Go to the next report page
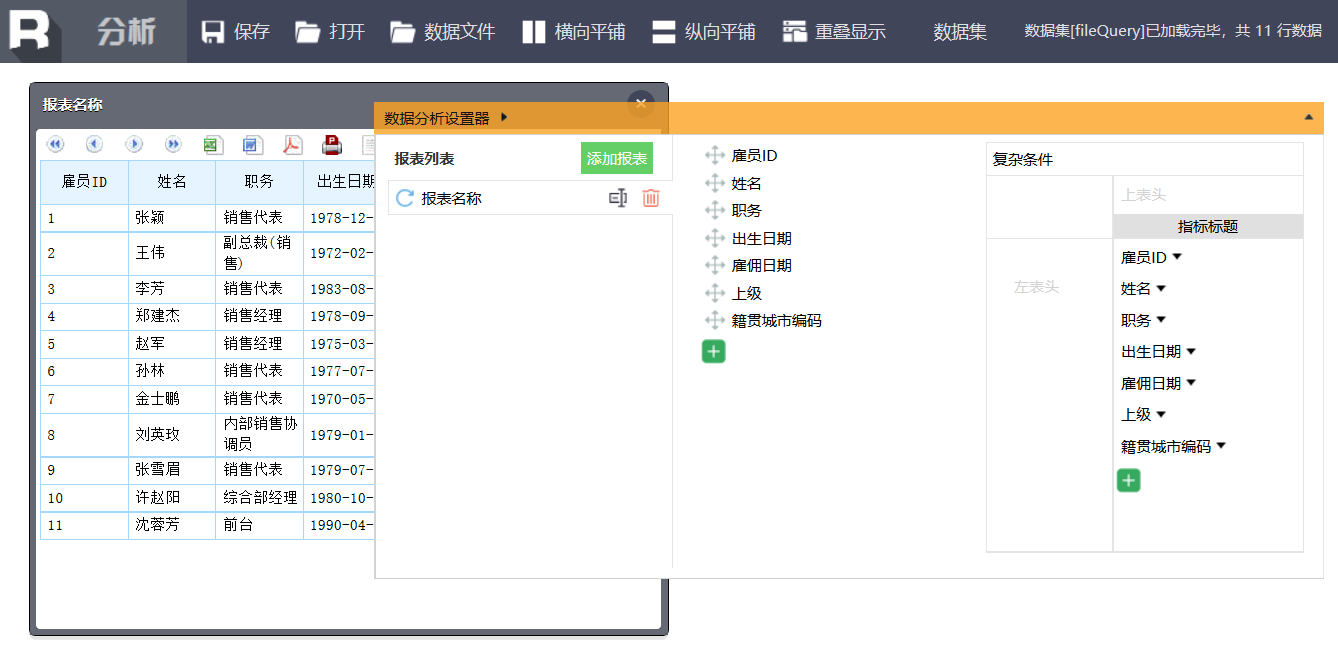Image resolution: width=1338 pixels, height=660 pixels. click(133, 145)
